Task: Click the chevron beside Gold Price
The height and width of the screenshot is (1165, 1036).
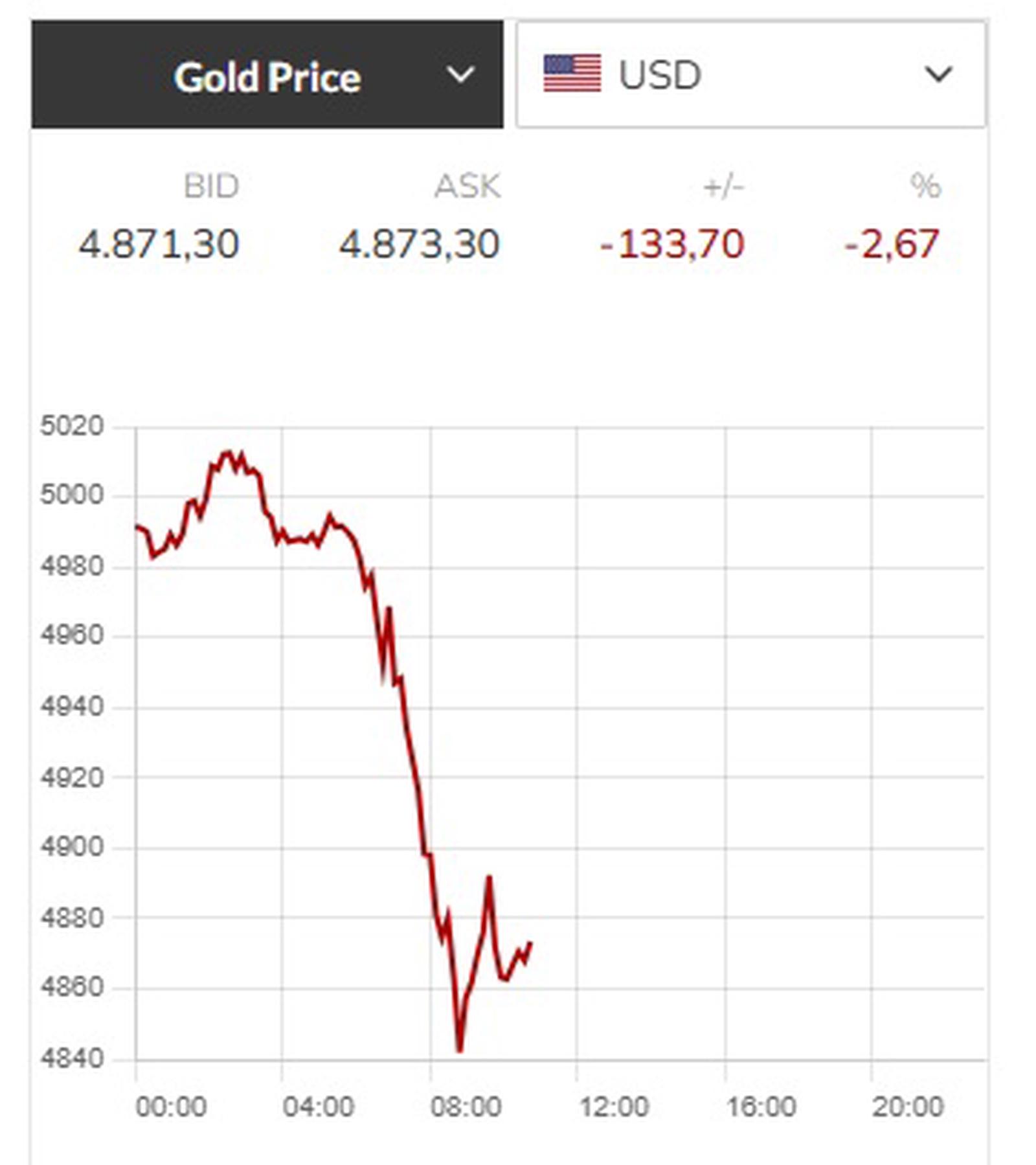Action: tap(460, 75)
